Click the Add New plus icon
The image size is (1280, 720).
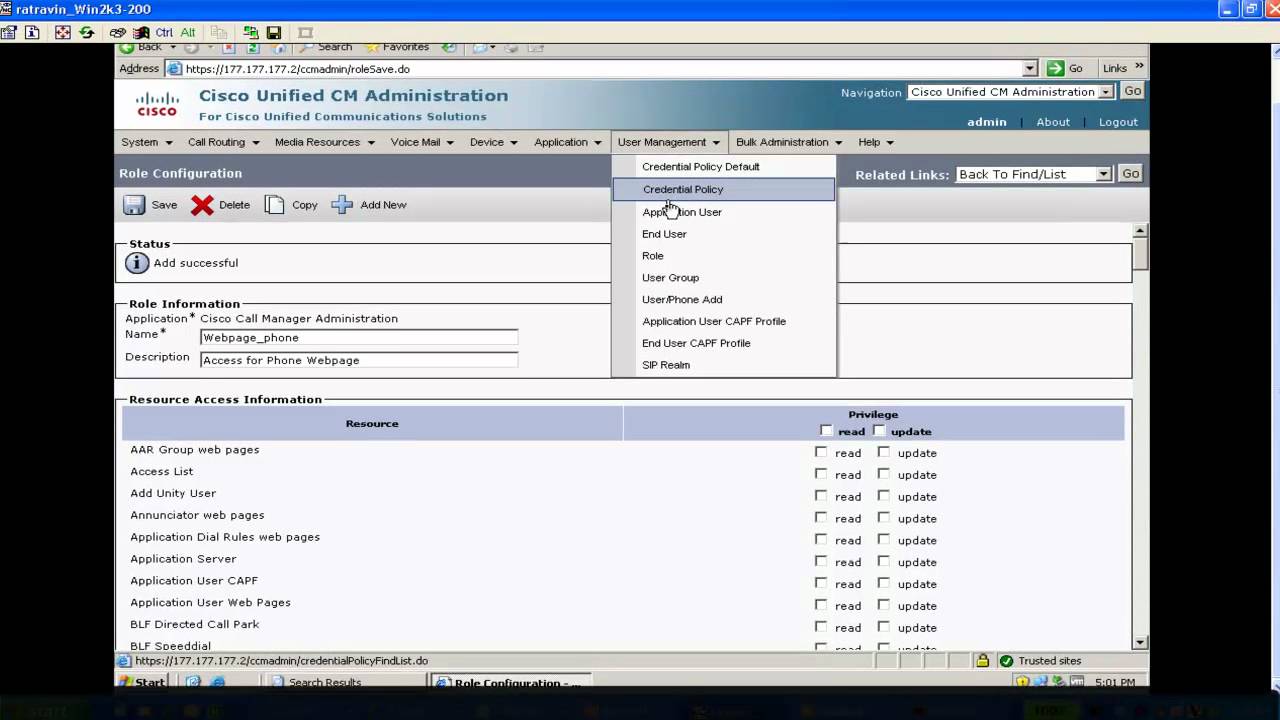(x=342, y=205)
